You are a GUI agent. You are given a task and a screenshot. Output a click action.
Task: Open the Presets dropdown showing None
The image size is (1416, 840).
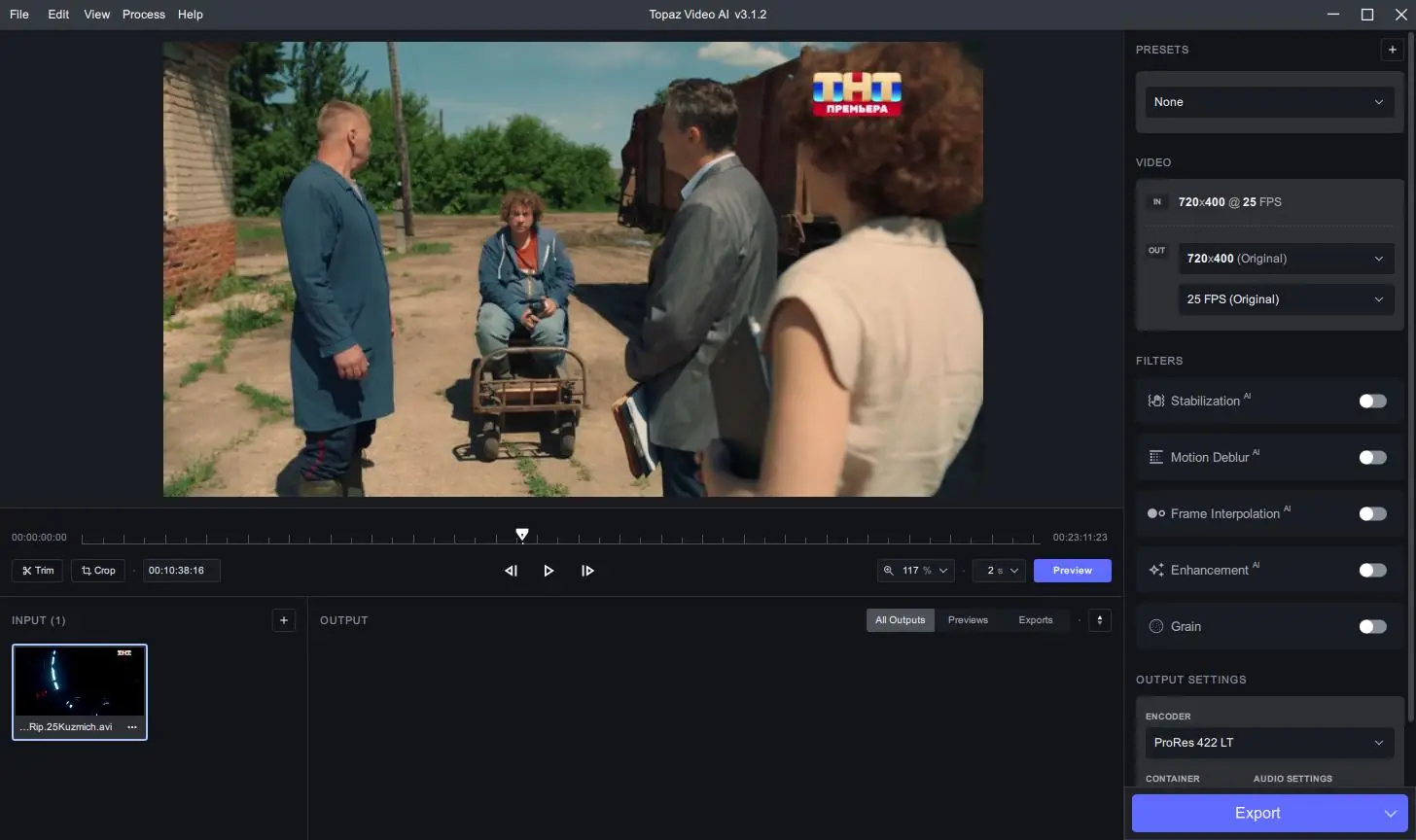click(x=1269, y=102)
